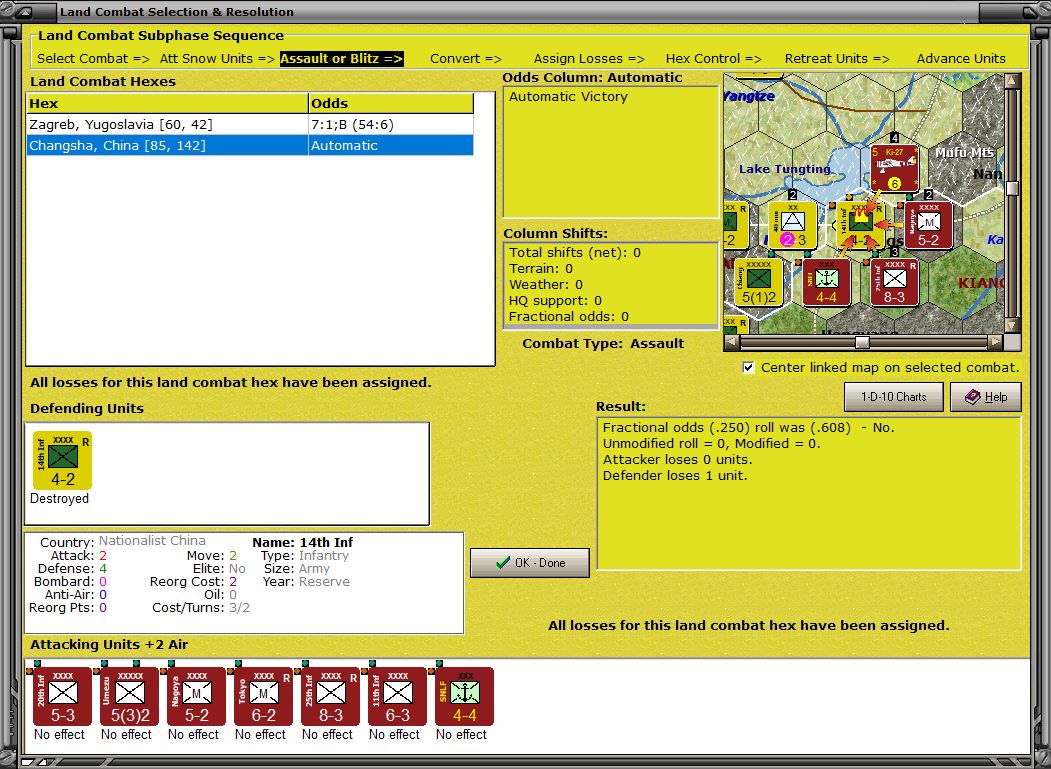Click the Automatic Victory odds text
The image size is (1051, 769).
pyautogui.click(x=568, y=97)
